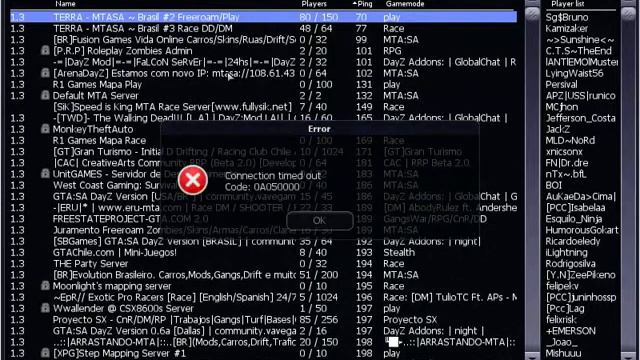Click the Player list header
The width and height of the screenshot is (640, 360).
pyautogui.click(x=568, y=4)
